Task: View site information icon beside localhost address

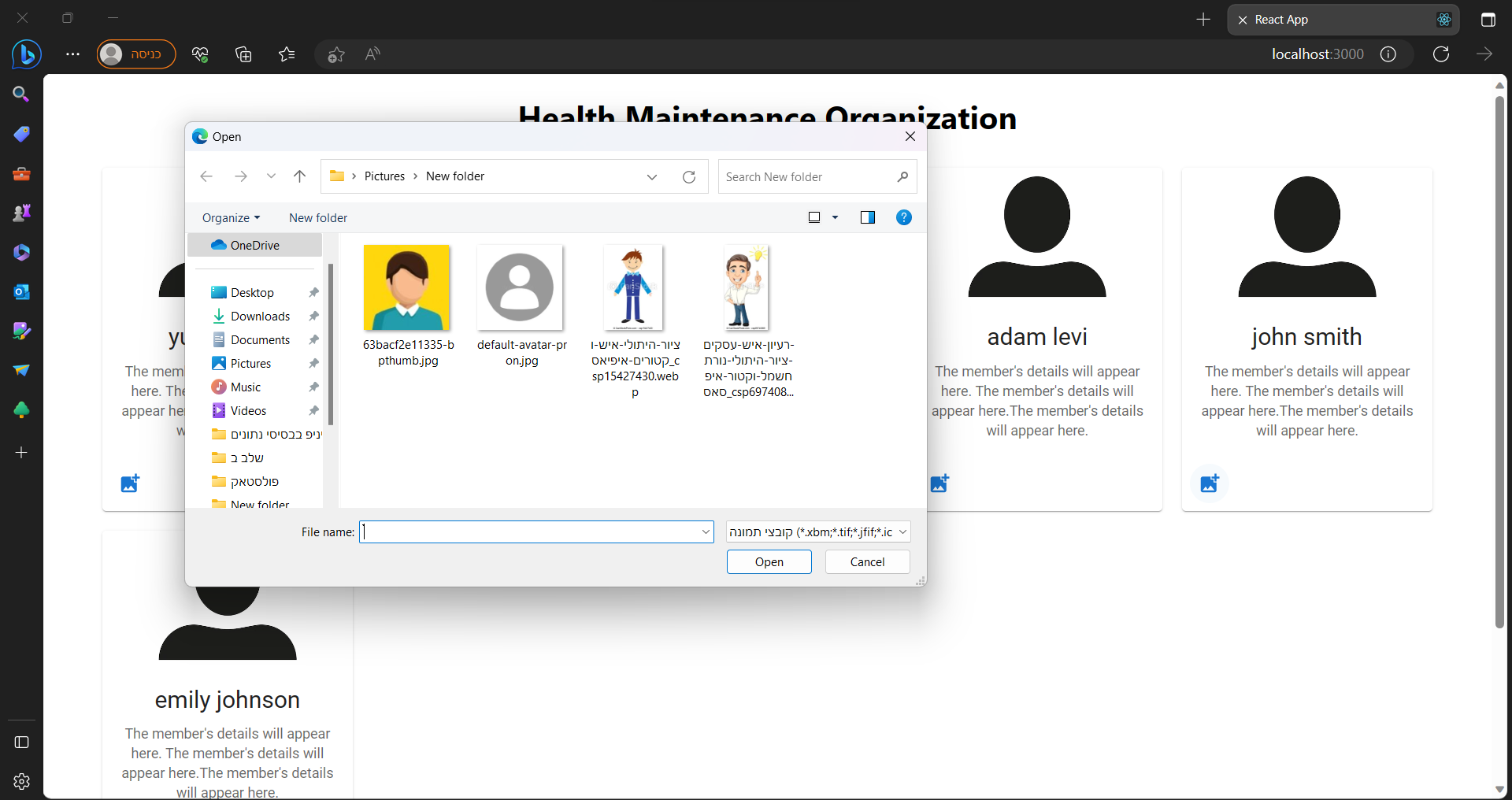Action: [x=1388, y=54]
